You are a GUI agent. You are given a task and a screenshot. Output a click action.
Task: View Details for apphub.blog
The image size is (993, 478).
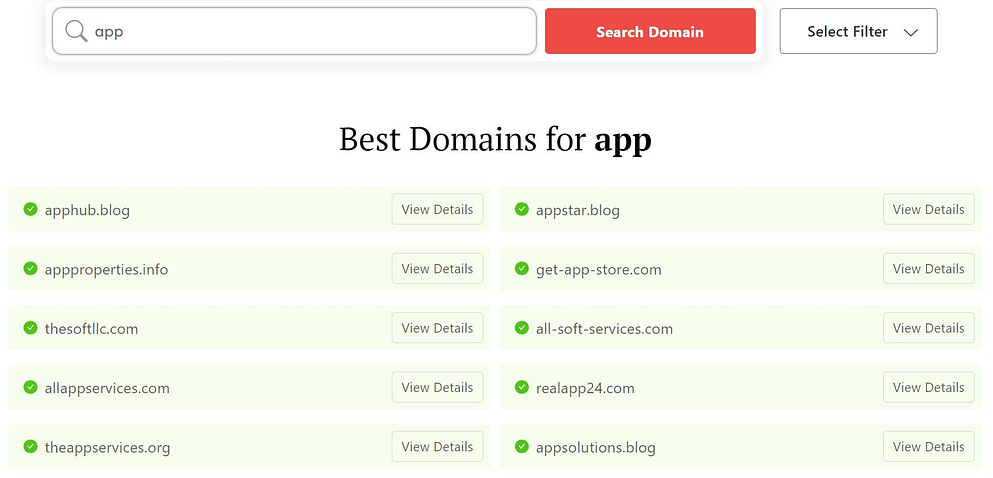tap(437, 210)
